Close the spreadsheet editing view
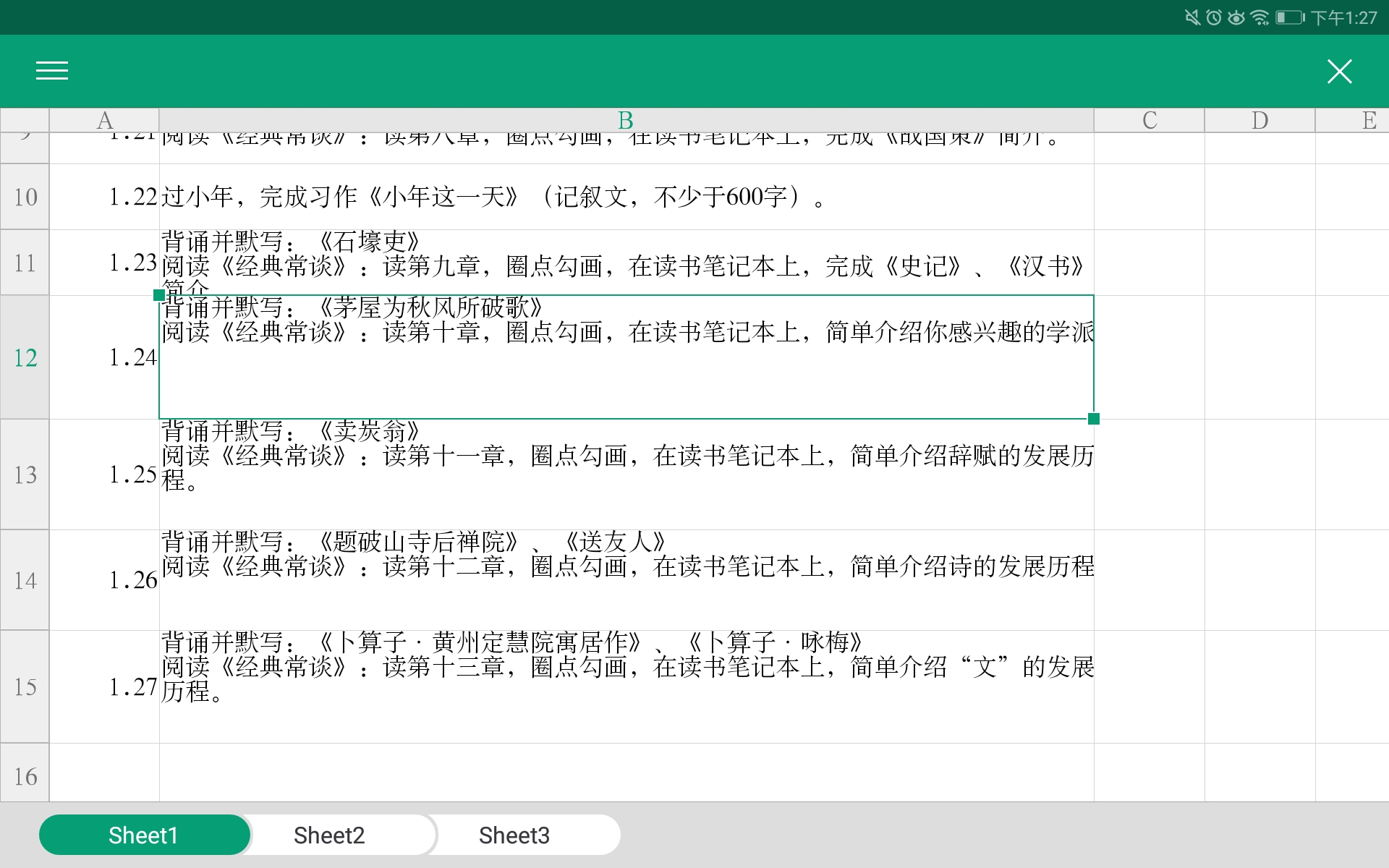 (x=1339, y=71)
